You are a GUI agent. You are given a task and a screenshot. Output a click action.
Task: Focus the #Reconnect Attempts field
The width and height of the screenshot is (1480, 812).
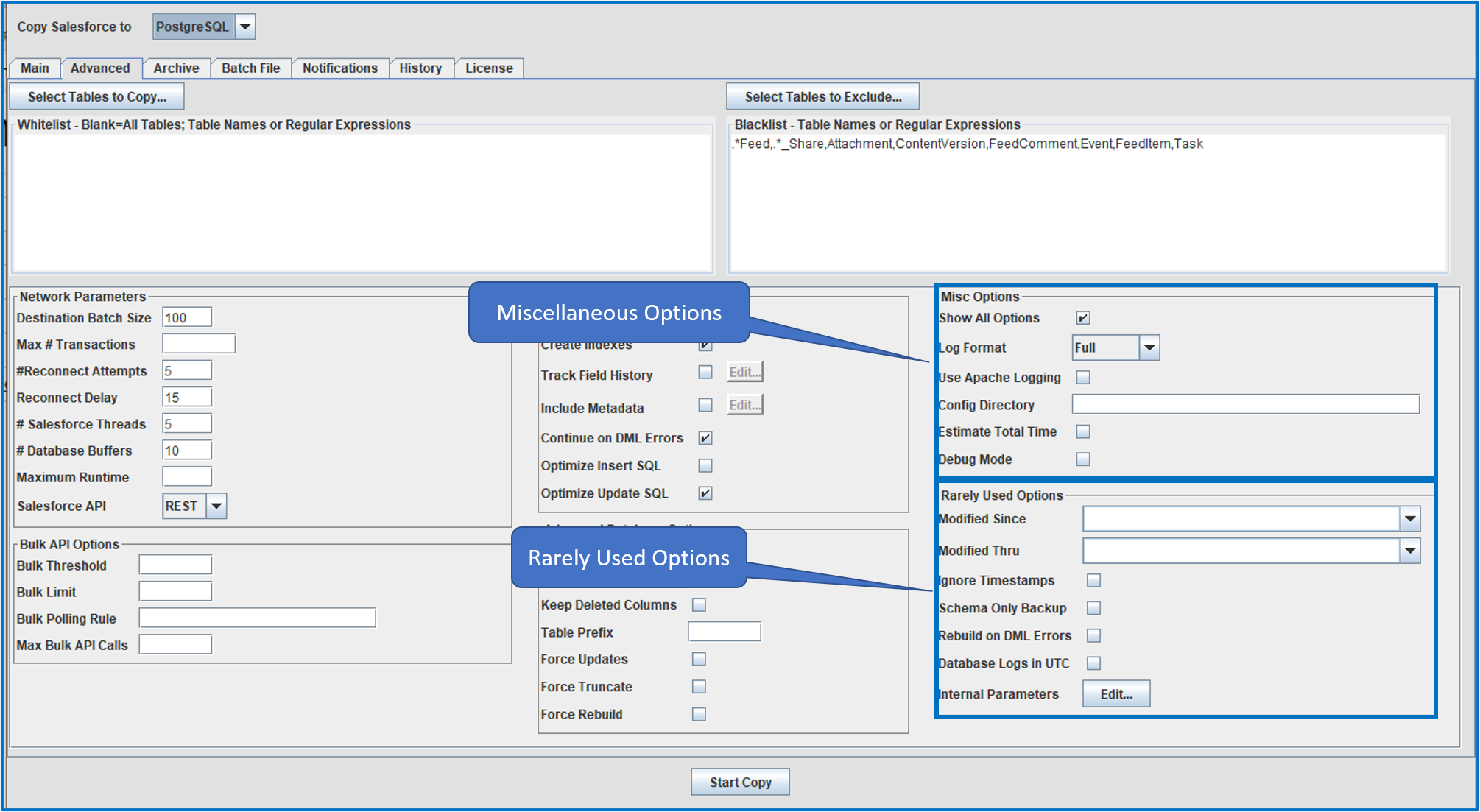(x=187, y=370)
